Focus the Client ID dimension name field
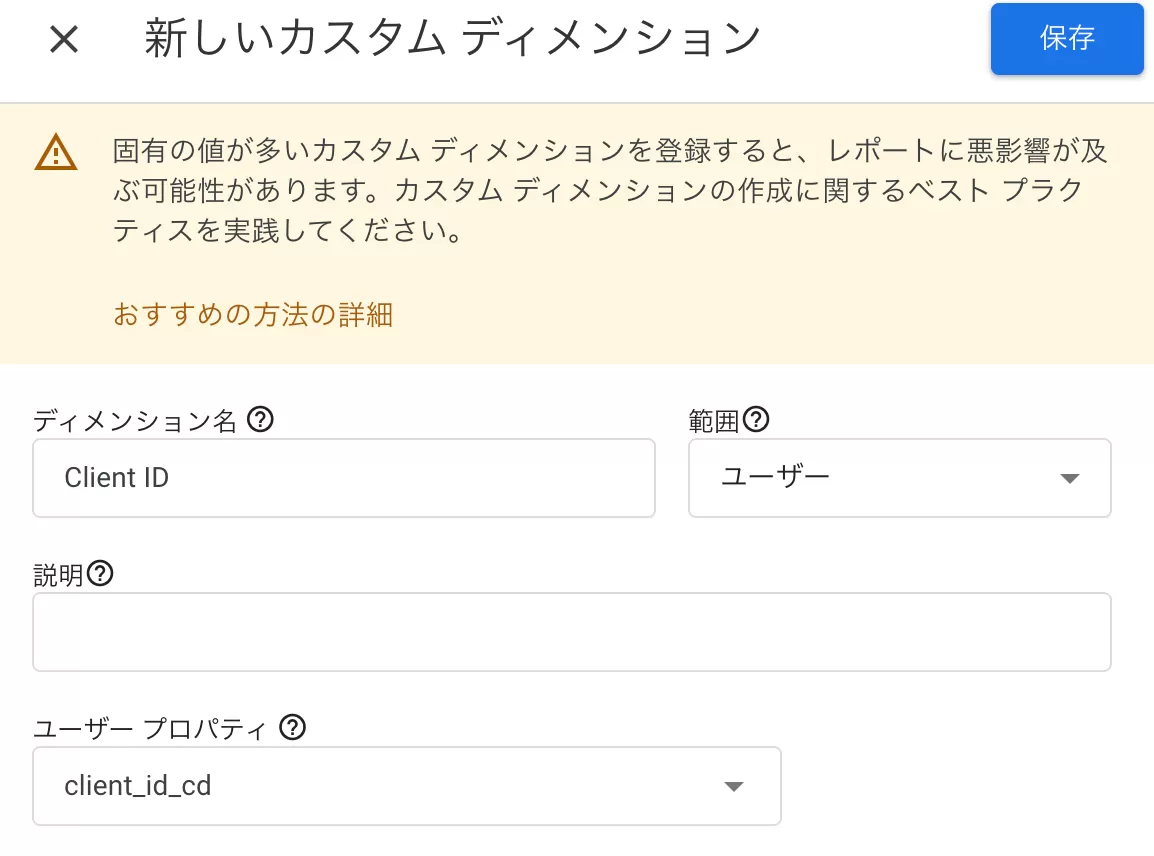The image size is (1154, 856). [x=344, y=478]
